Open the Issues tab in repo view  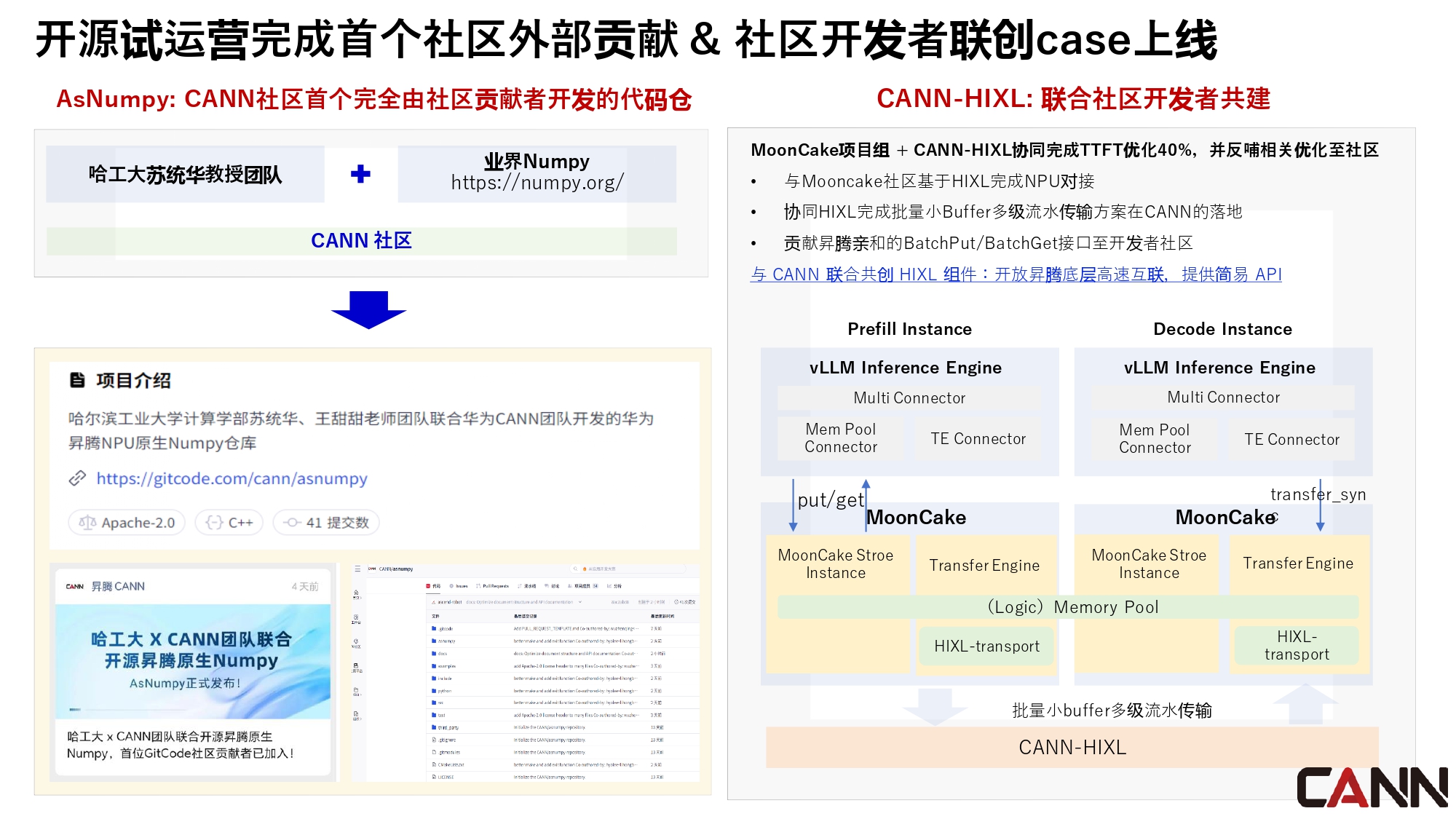[459, 586]
